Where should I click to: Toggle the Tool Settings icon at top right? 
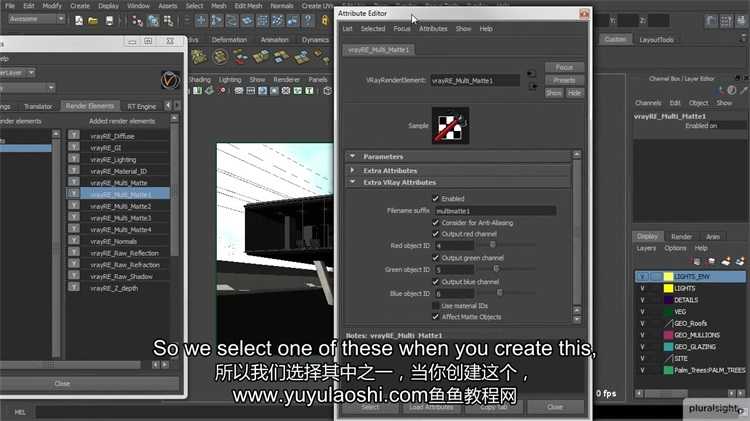[x=726, y=21]
